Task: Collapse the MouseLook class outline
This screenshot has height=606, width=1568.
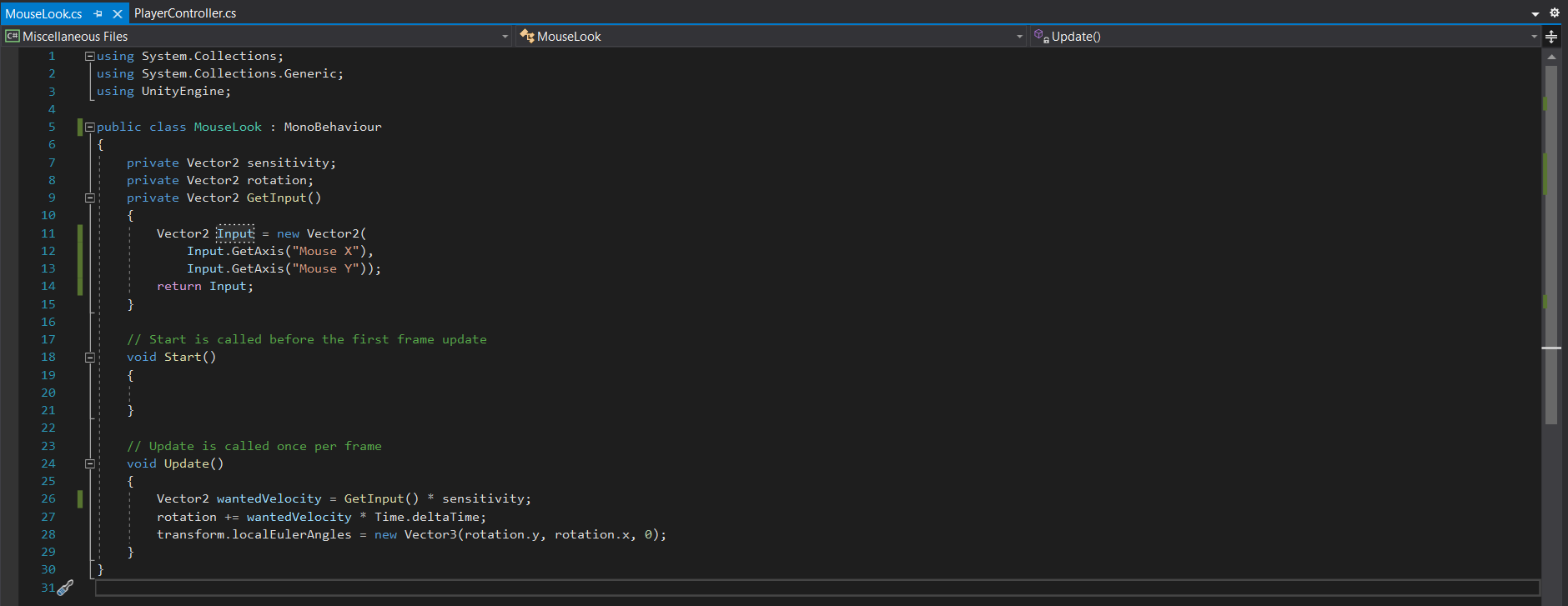Action: click(x=89, y=127)
